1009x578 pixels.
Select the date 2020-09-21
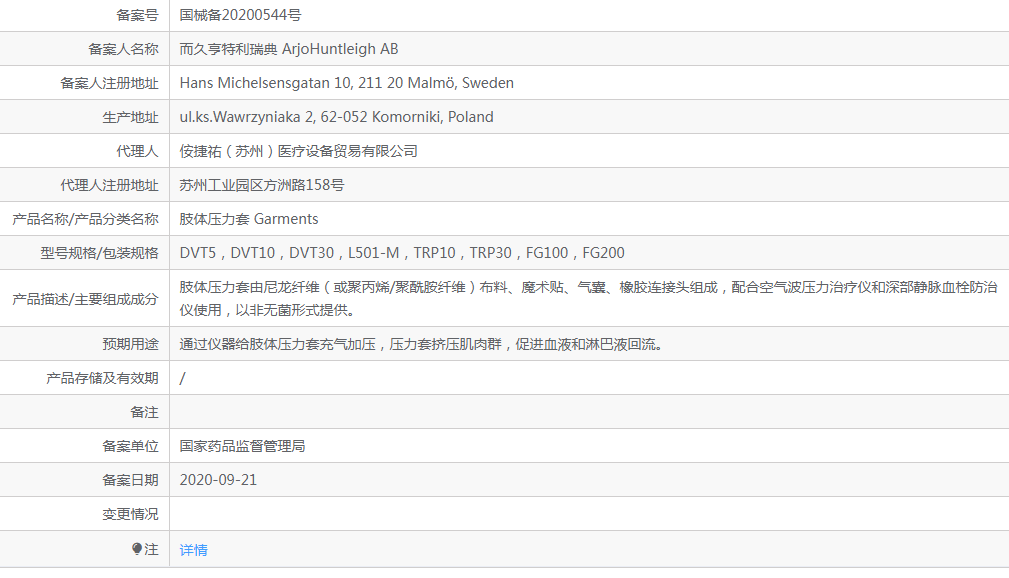218,480
